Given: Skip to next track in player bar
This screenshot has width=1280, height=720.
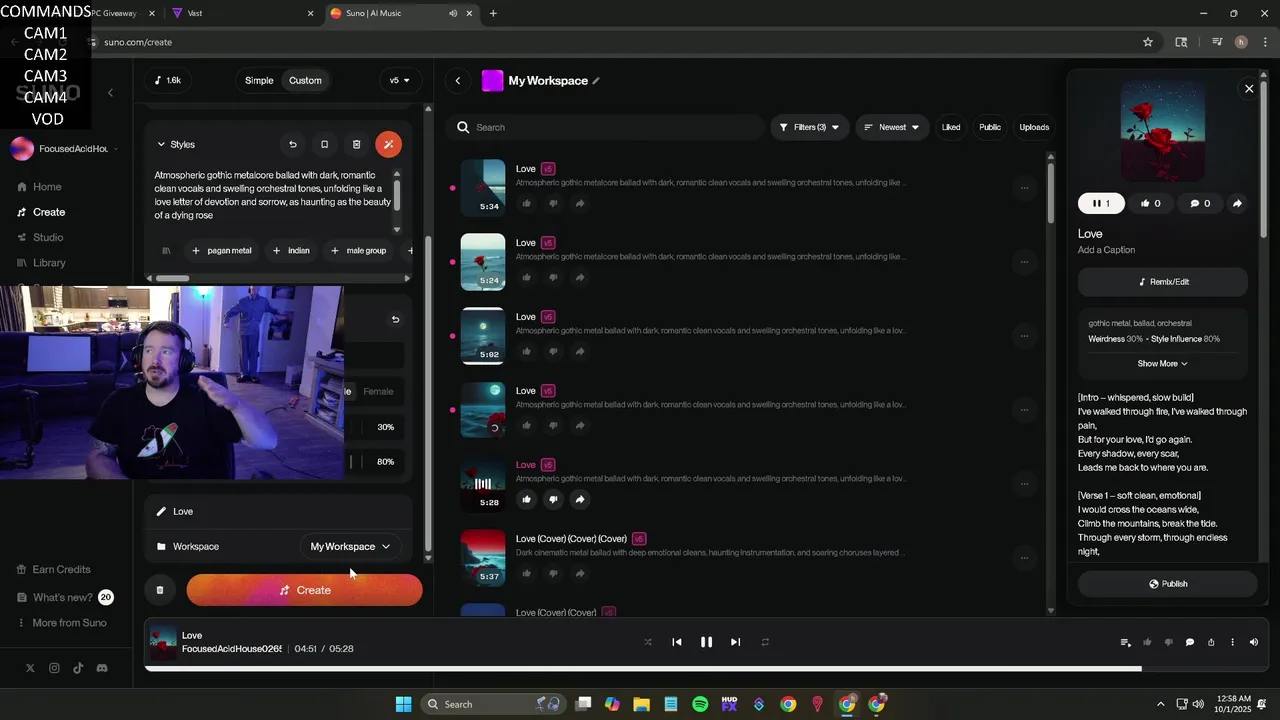Looking at the screenshot, I should click(x=735, y=642).
